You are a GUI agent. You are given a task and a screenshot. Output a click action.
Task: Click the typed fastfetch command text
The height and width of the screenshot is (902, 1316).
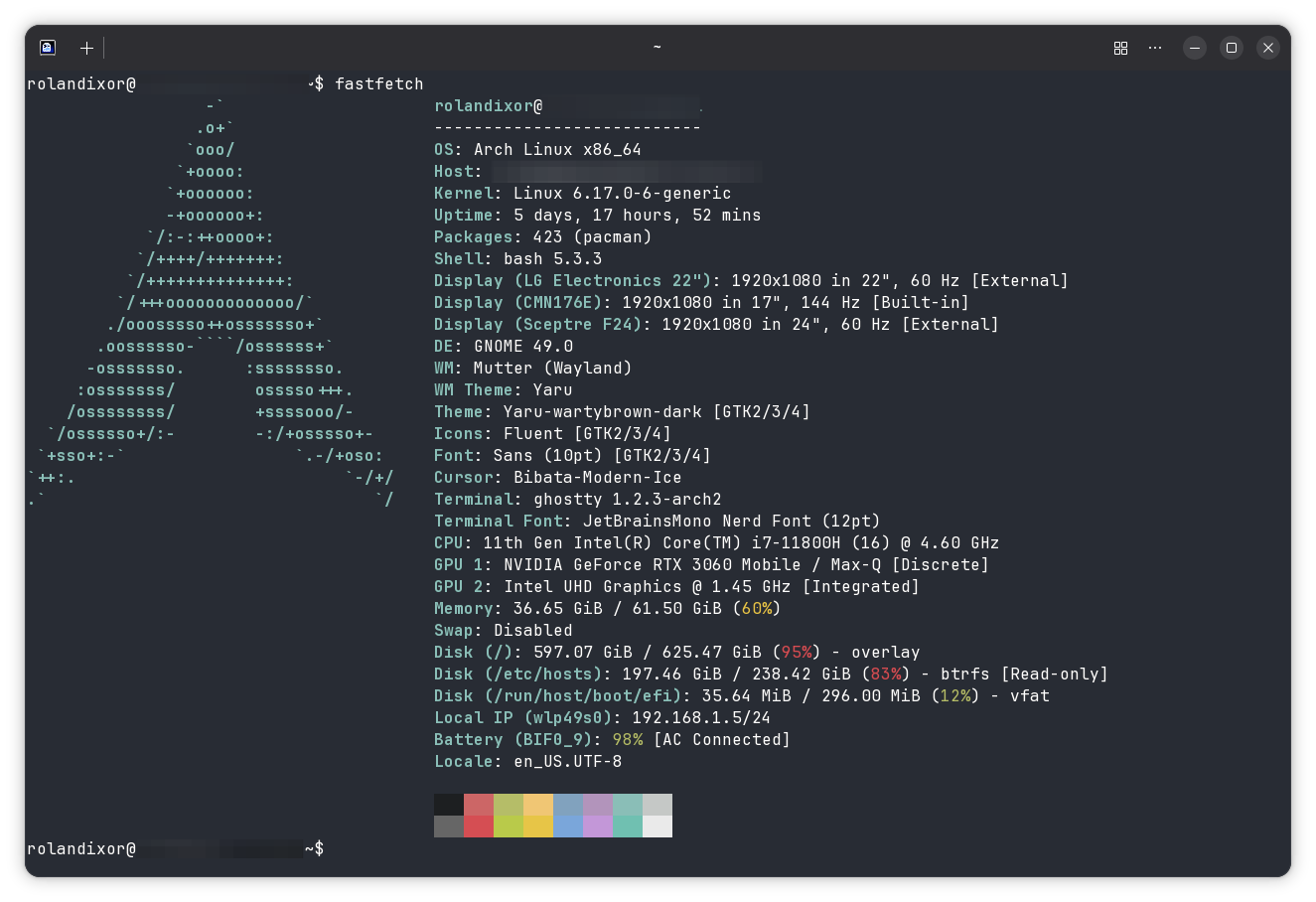[378, 84]
